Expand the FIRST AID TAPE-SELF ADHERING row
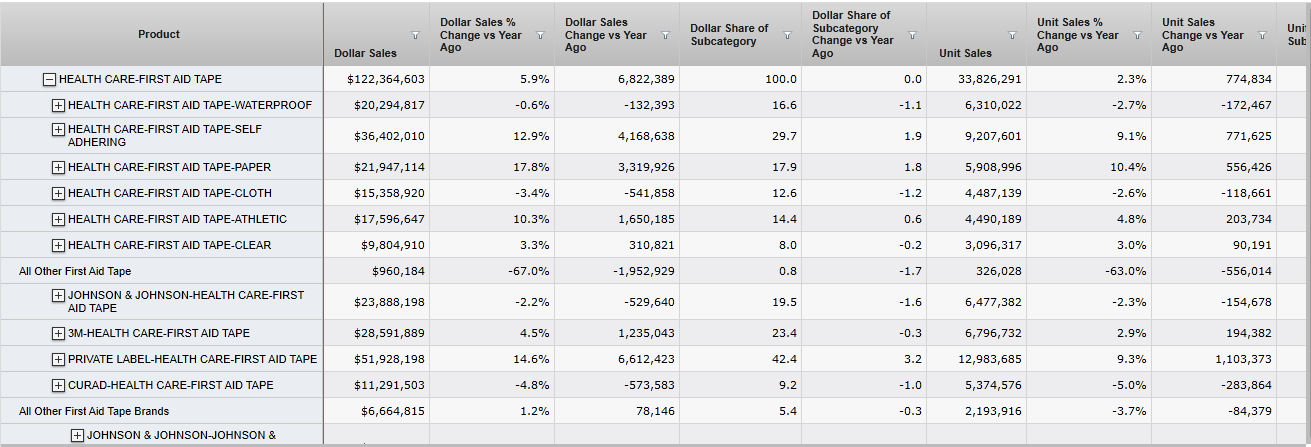 pyautogui.click(x=58, y=129)
